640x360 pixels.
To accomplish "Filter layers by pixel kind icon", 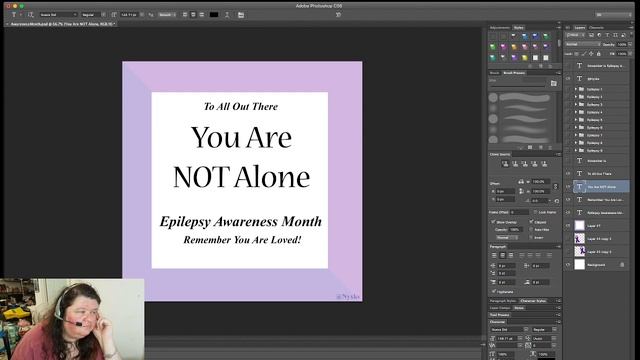I will (591, 35).
